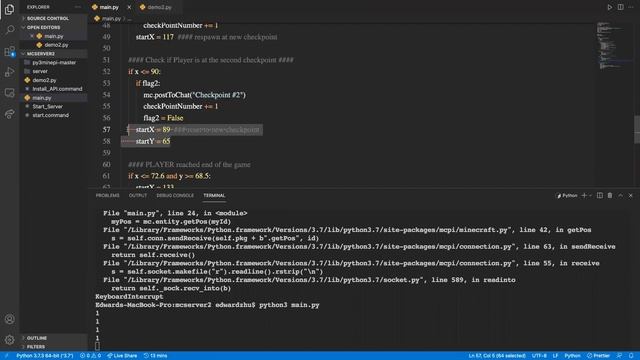Image resolution: width=640 pixels, height=360 pixels.
Task: Open Explorer panel More Actions ellipsis
Action: point(78,7)
